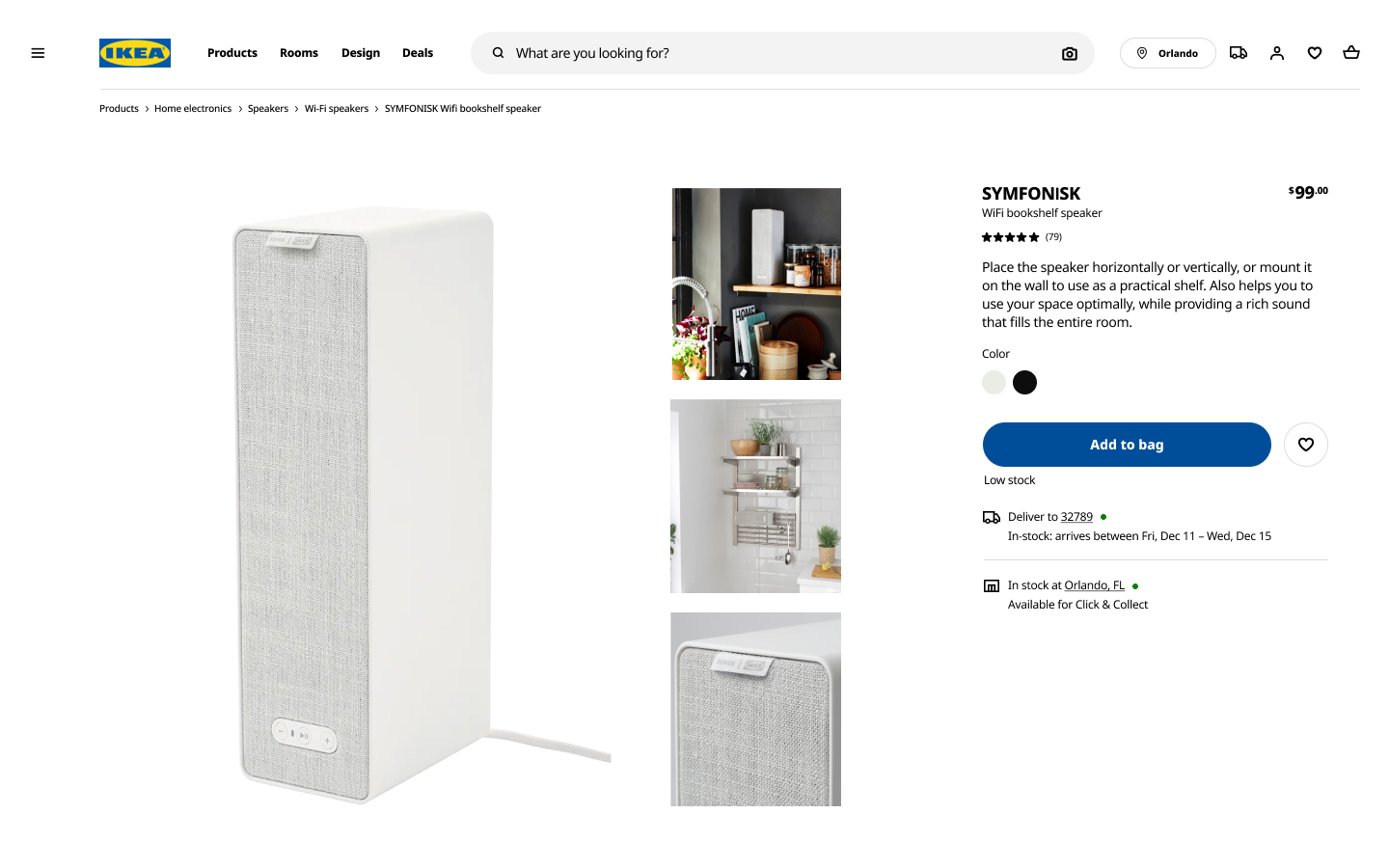Image resolution: width=1389 pixels, height=868 pixels.
Task: Click the search magnifier icon
Action: pyautogui.click(x=498, y=53)
